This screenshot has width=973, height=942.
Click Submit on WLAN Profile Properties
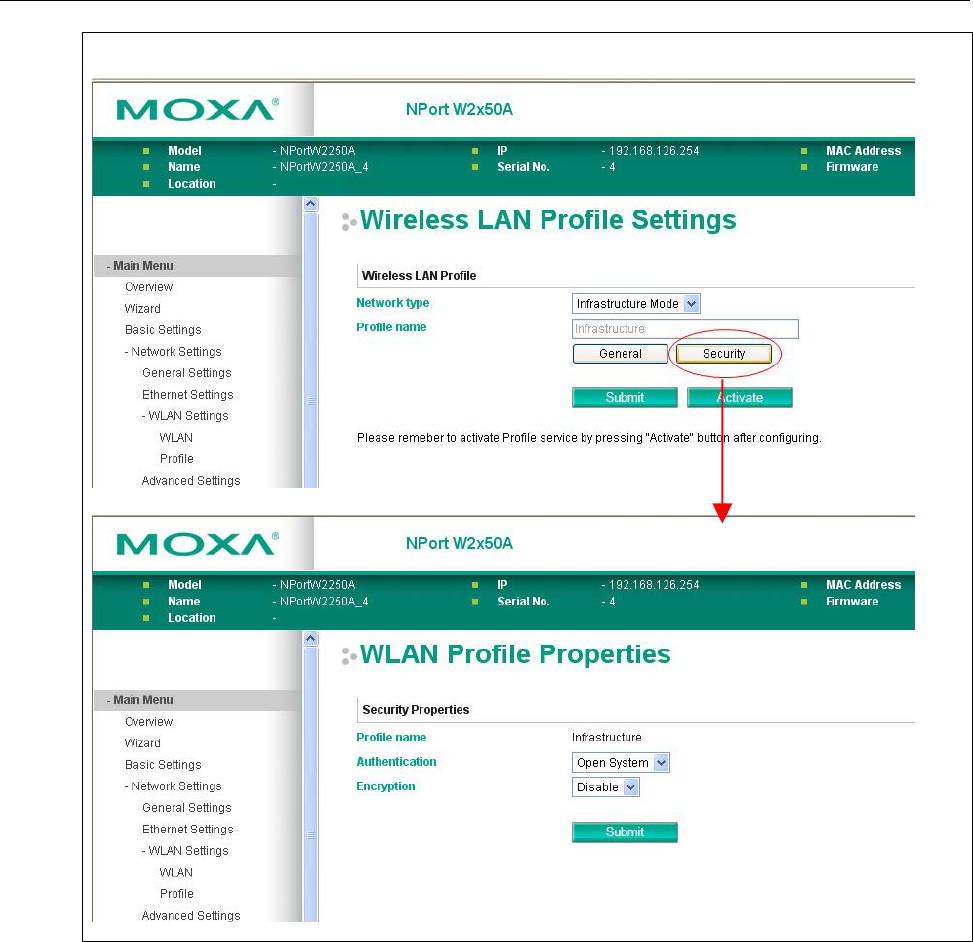click(x=624, y=832)
